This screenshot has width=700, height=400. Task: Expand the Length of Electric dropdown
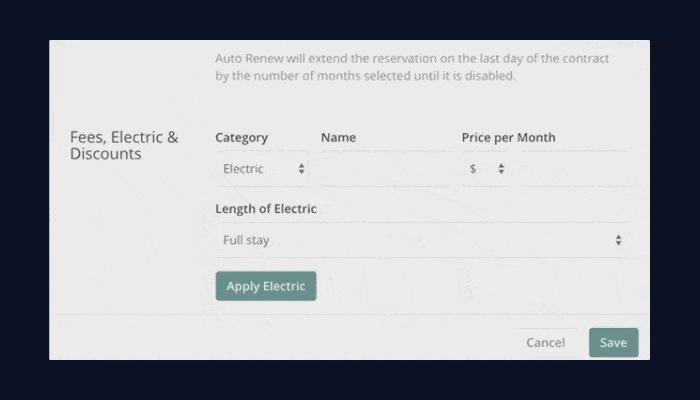click(x=421, y=240)
